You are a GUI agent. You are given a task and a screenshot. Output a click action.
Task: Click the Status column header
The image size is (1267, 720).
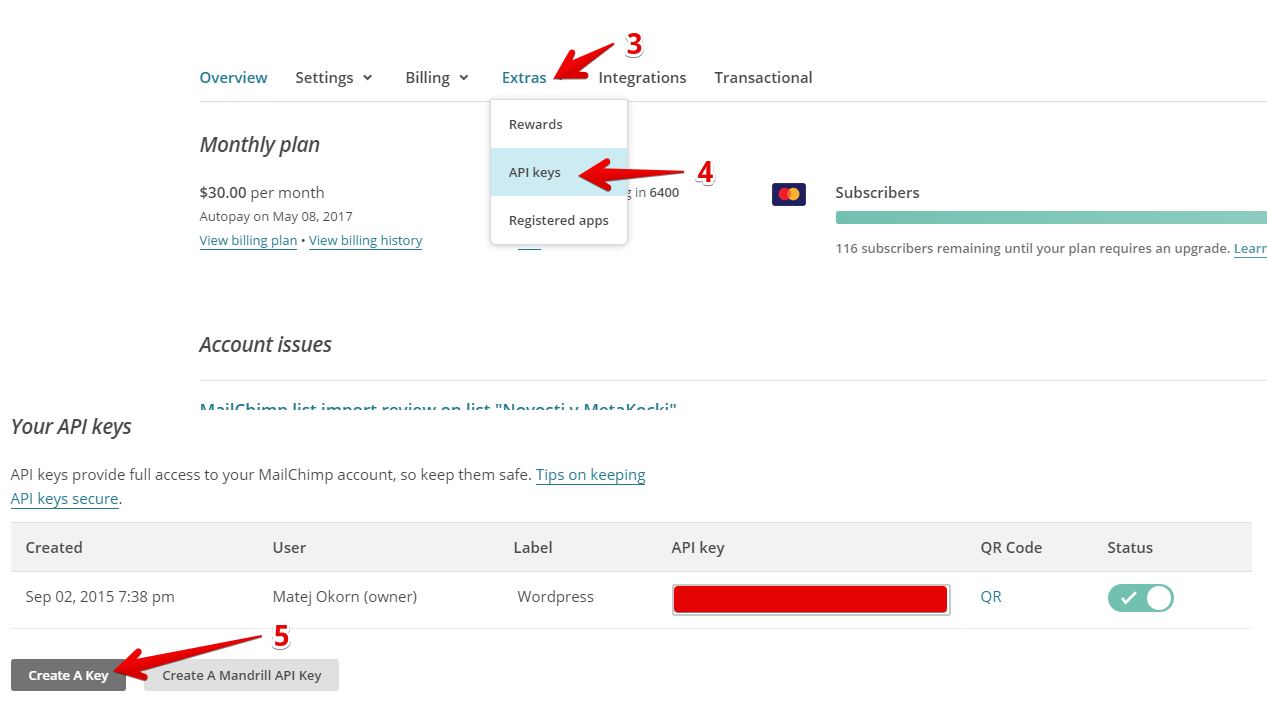pos(1130,547)
